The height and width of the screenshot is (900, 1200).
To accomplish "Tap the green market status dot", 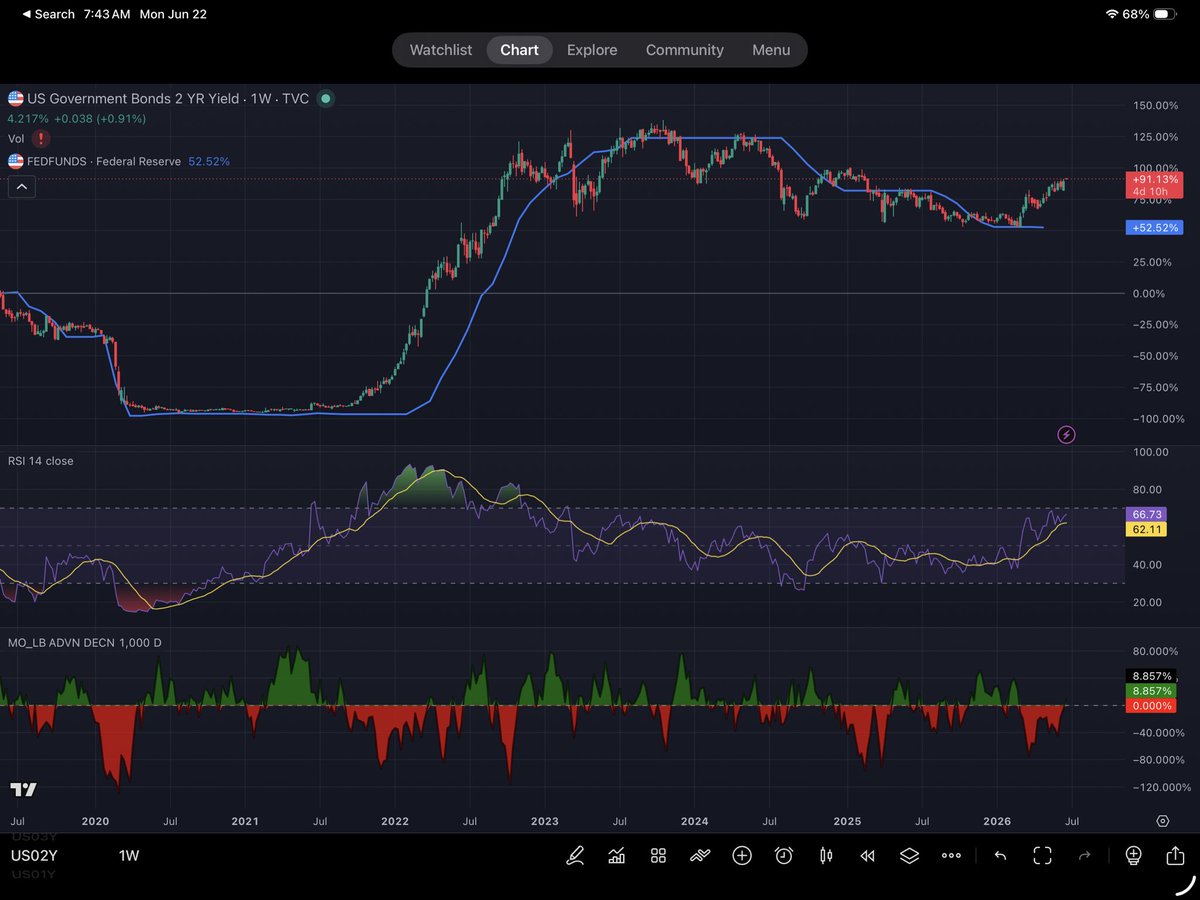I will 326,98.
